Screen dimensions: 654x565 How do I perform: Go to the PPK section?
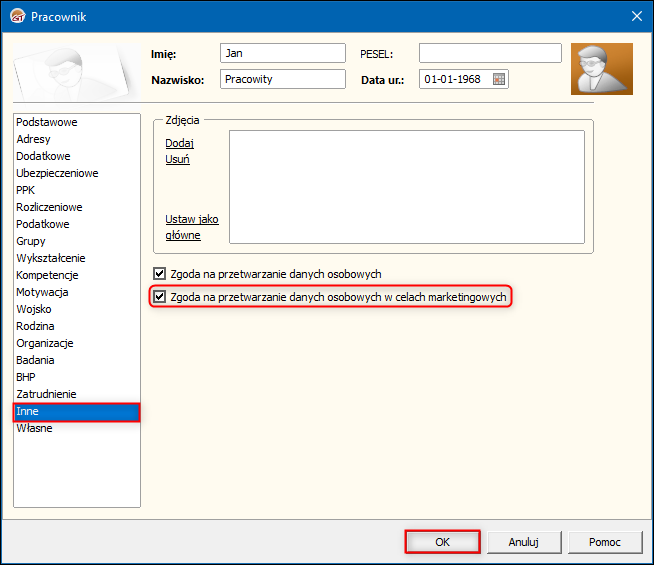77,190
